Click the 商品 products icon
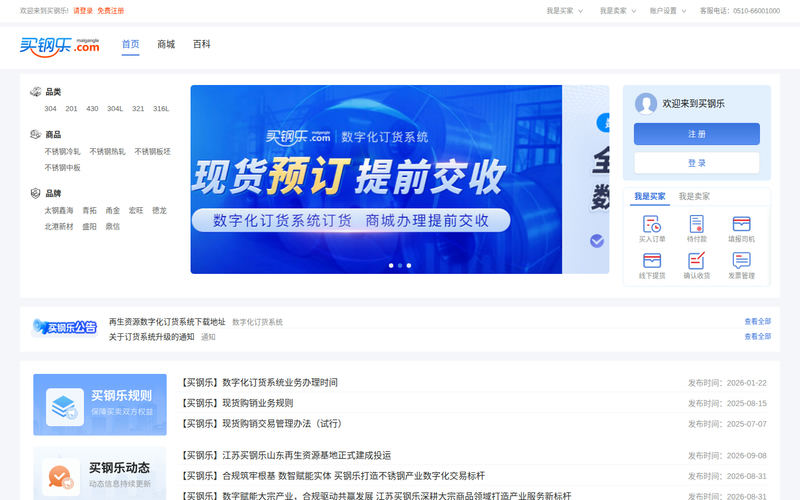The image size is (800, 500). click(36, 134)
